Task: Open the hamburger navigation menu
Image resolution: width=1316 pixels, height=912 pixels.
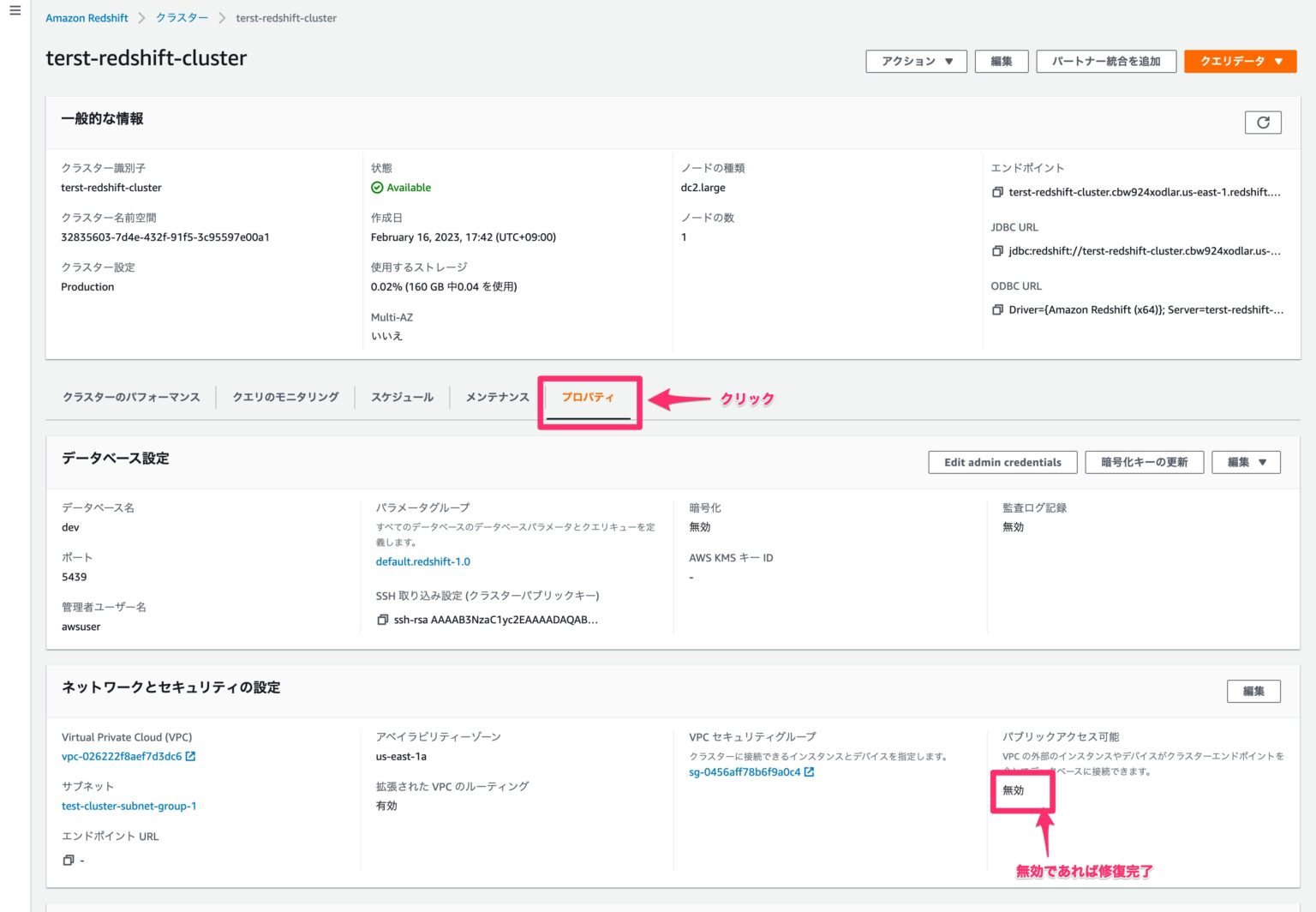Action: point(15,11)
